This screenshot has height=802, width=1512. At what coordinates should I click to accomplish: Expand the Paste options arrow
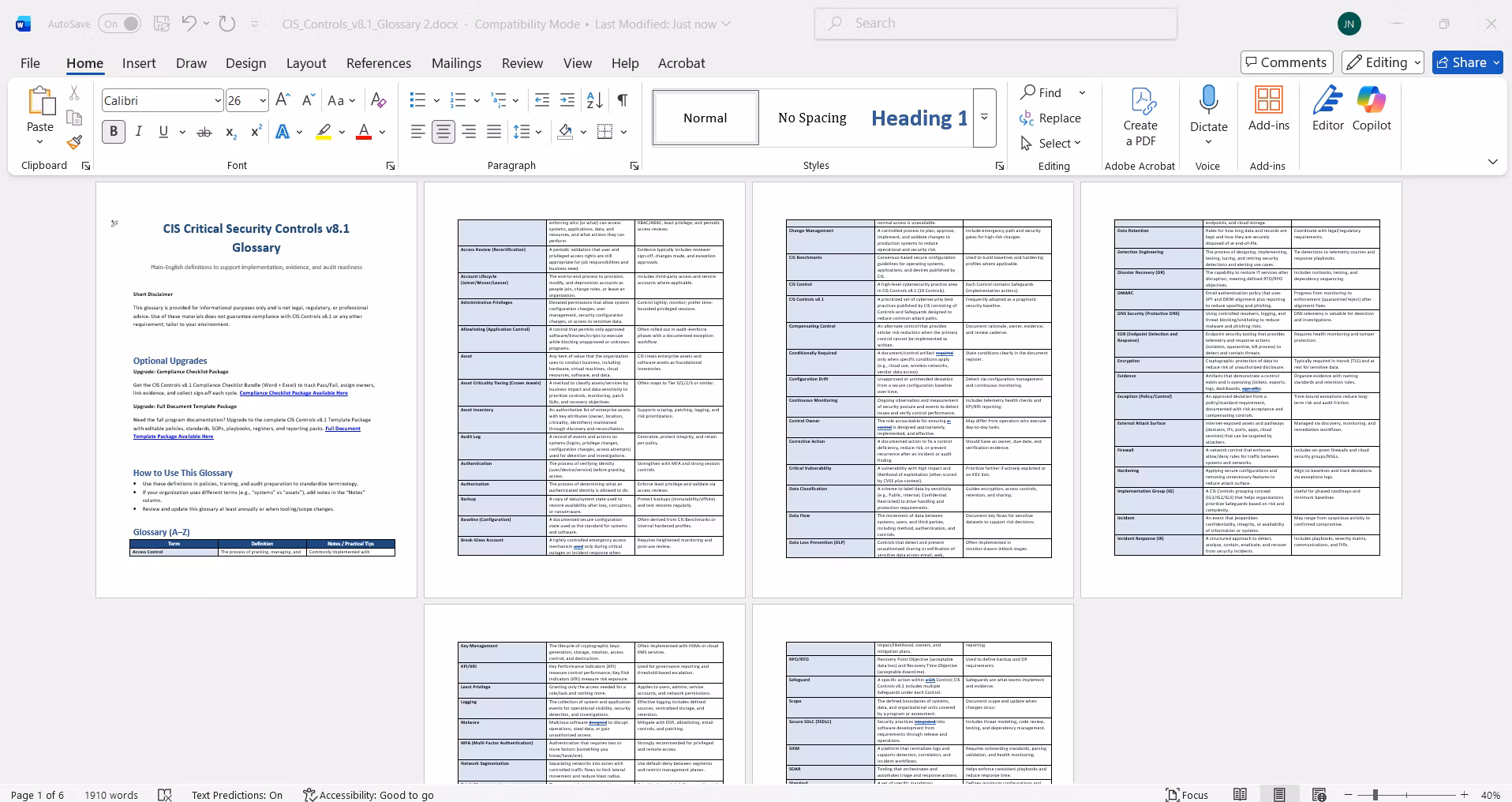[x=39, y=142]
